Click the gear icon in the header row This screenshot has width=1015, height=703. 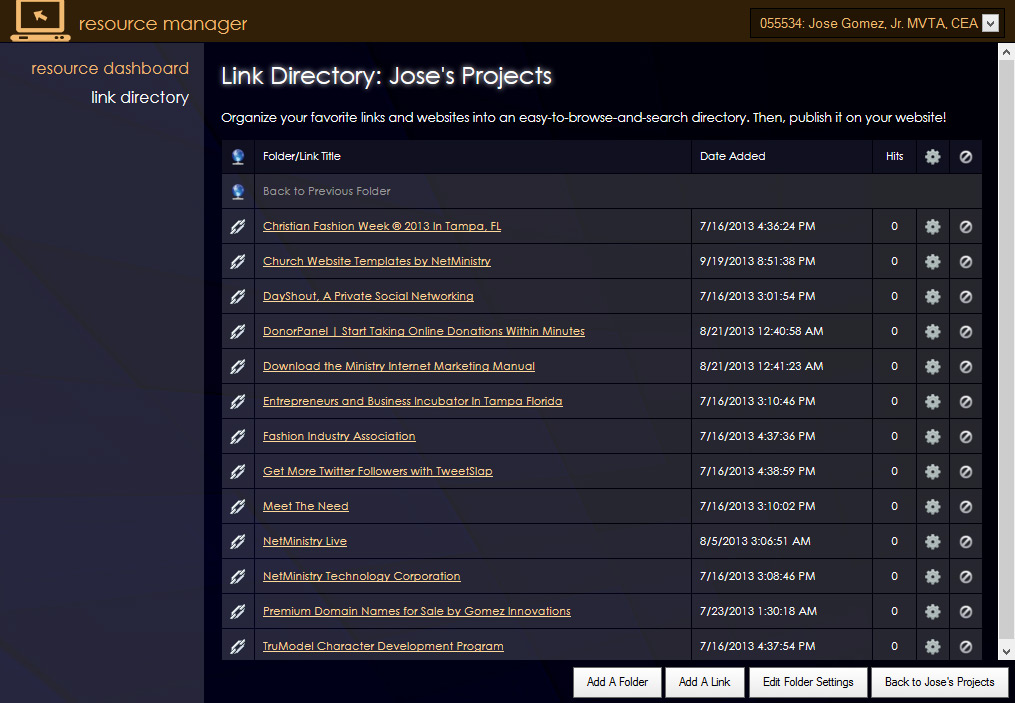click(x=932, y=156)
